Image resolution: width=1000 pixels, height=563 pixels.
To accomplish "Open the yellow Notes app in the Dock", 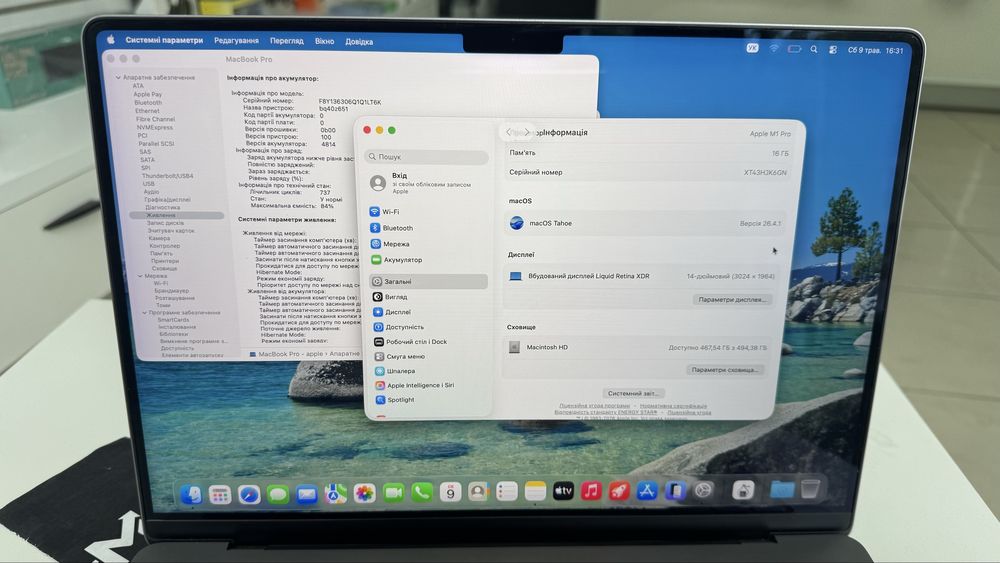I will (x=535, y=491).
